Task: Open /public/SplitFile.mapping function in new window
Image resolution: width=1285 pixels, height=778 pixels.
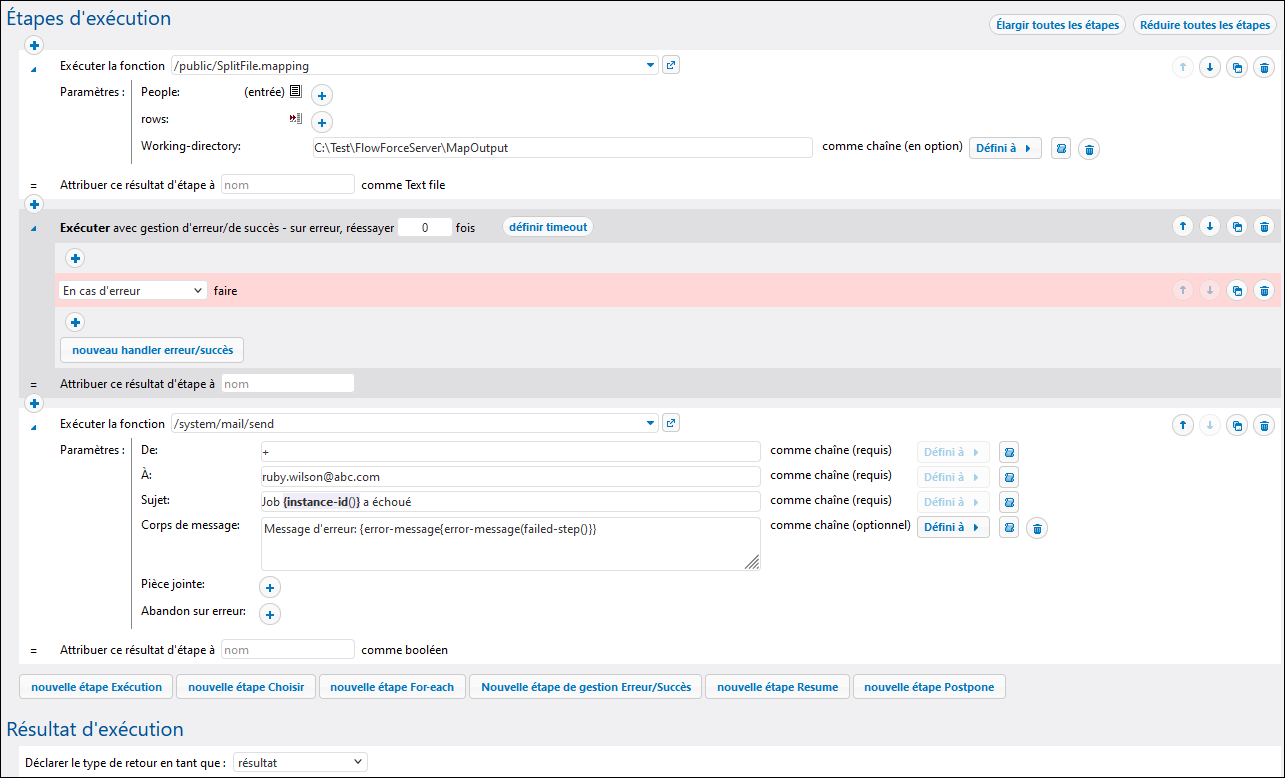Action: point(671,66)
